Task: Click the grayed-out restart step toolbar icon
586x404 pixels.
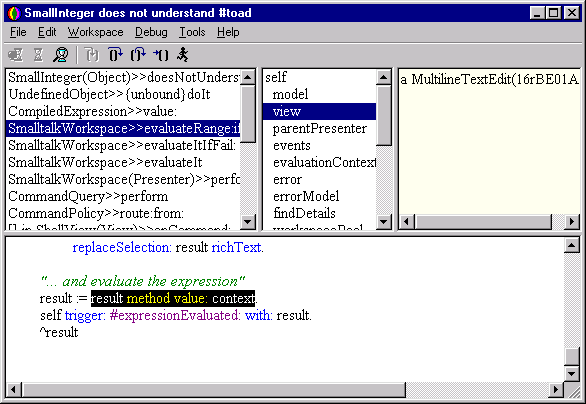Action: (91, 55)
